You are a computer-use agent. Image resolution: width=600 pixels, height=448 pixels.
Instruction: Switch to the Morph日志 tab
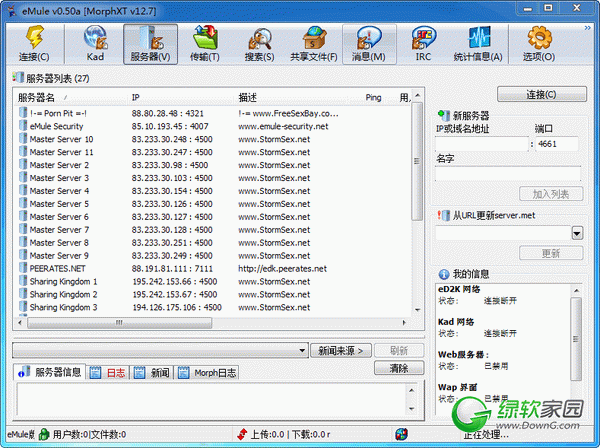pos(207,372)
